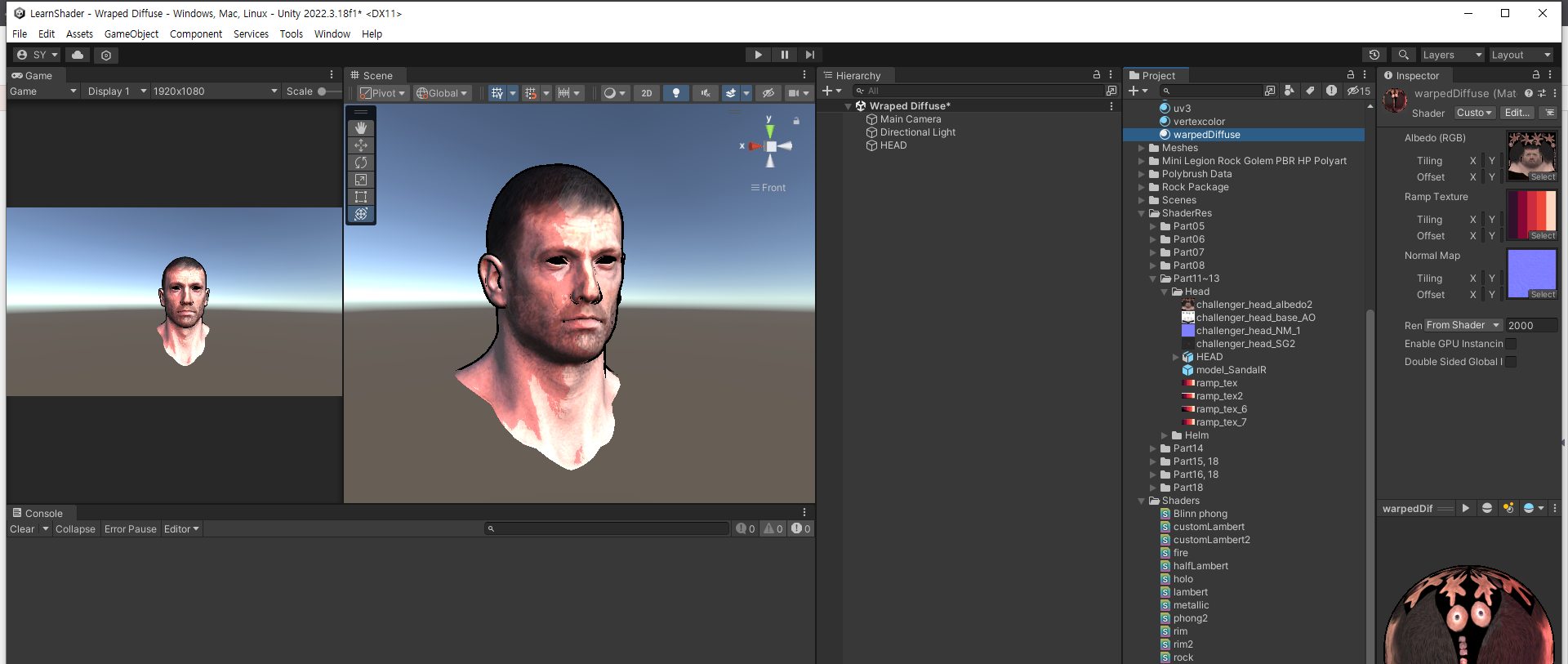Open the Layers dropdown

tap(1452, 55)
